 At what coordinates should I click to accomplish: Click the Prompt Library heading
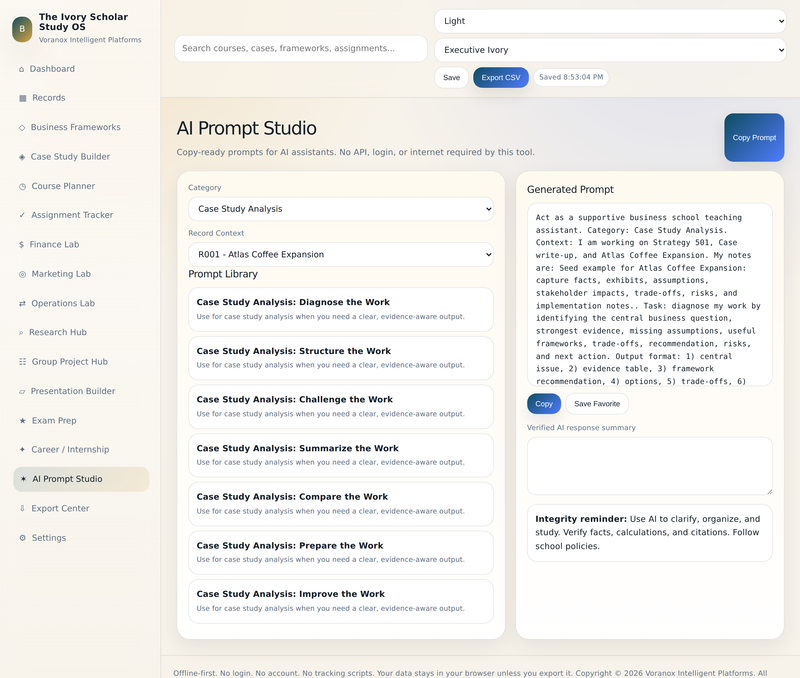[x=223, y=274]
